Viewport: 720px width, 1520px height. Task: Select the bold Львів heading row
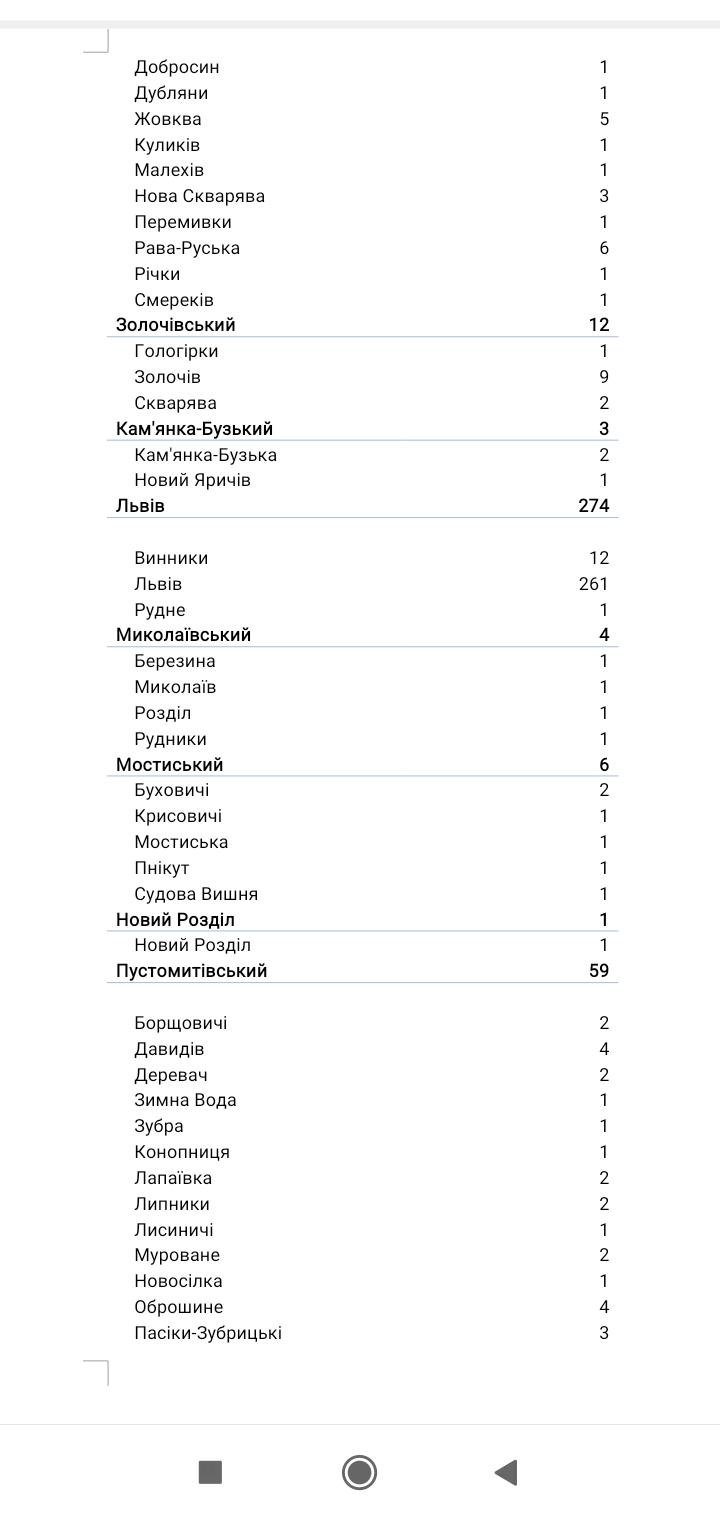(141, 506)
